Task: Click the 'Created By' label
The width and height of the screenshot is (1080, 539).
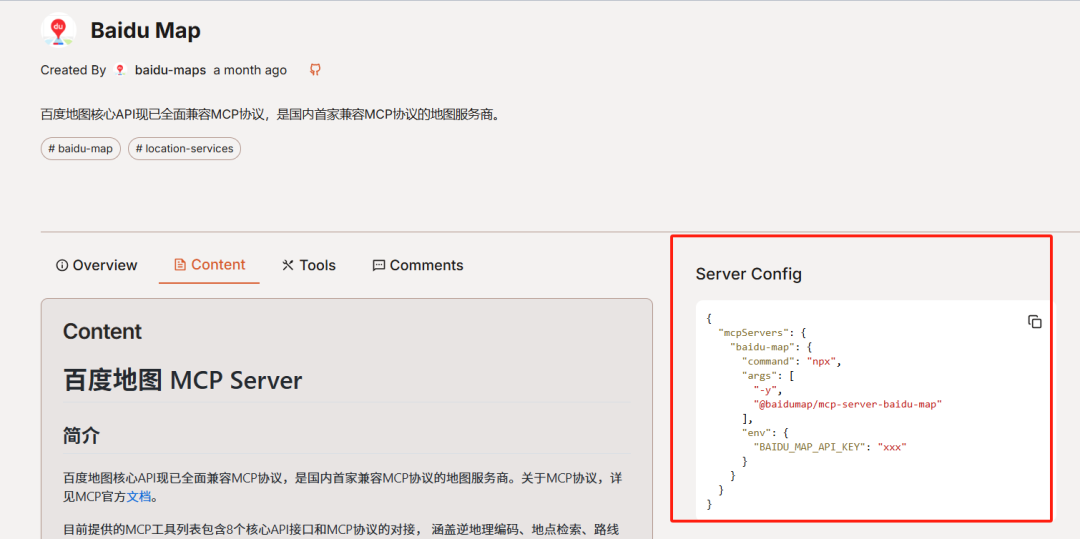Action: pyautogui.click(x=73, y=70)
